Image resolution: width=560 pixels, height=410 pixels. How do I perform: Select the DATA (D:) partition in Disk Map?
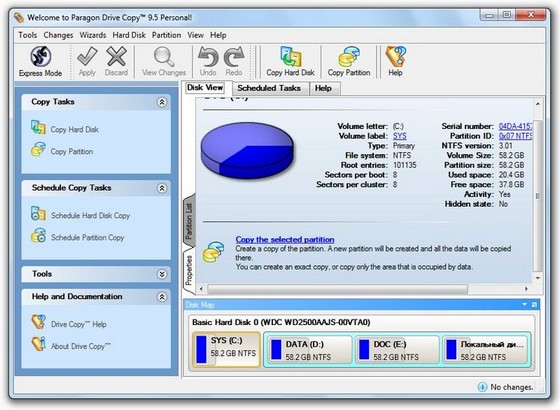point(309,350)
